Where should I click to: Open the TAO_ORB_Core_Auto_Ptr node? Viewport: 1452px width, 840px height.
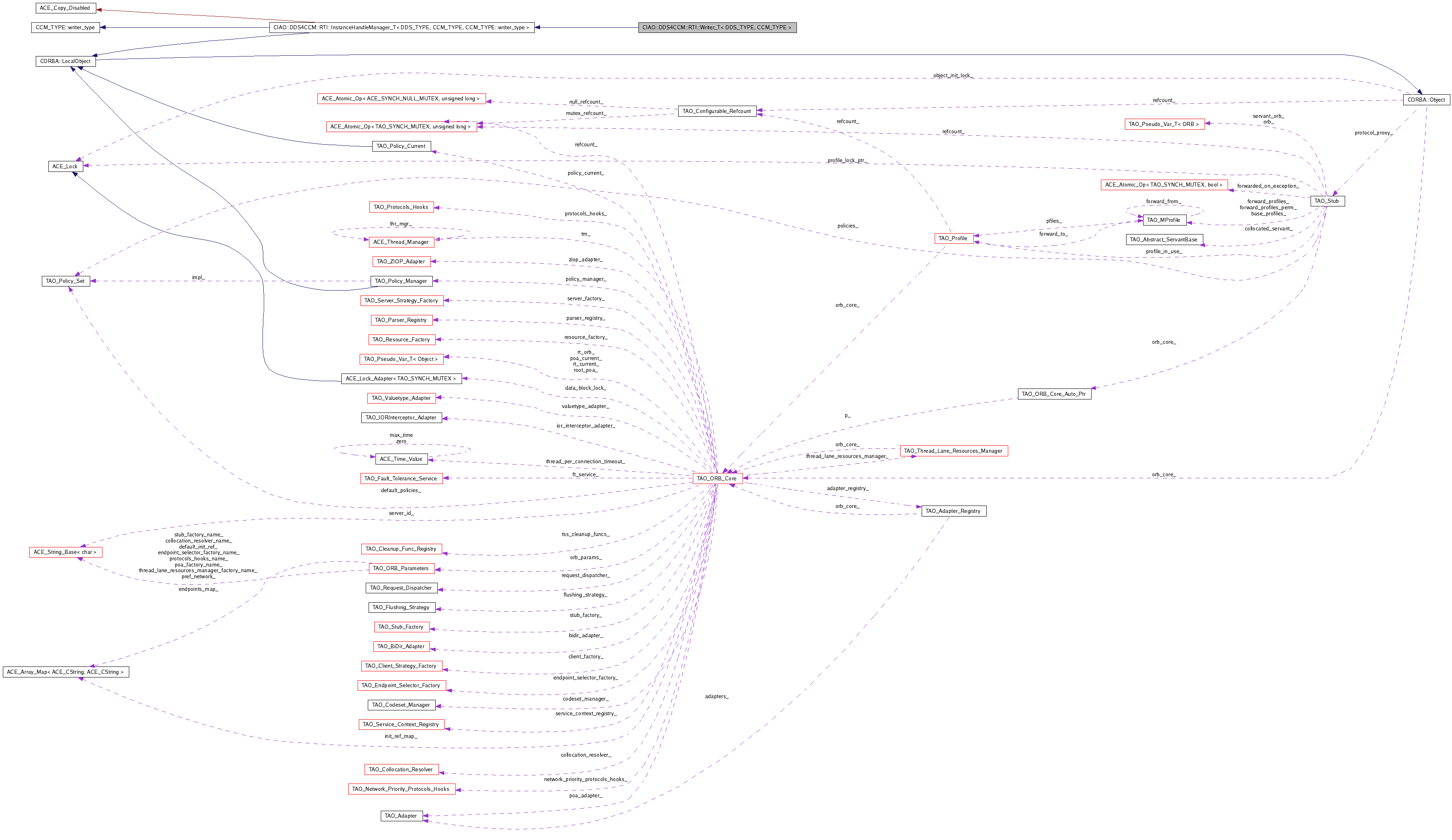pyautogui.click(x=1054, y=394)
